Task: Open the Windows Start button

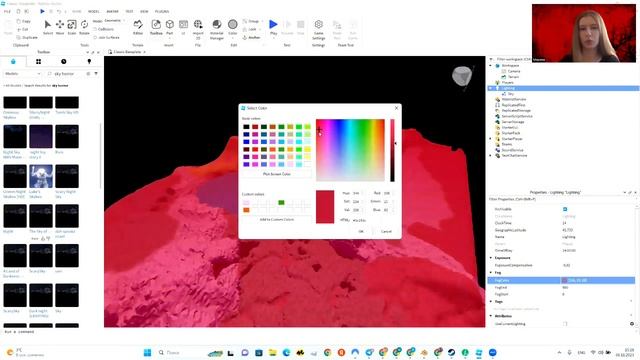Action: (x=147, y=352)
